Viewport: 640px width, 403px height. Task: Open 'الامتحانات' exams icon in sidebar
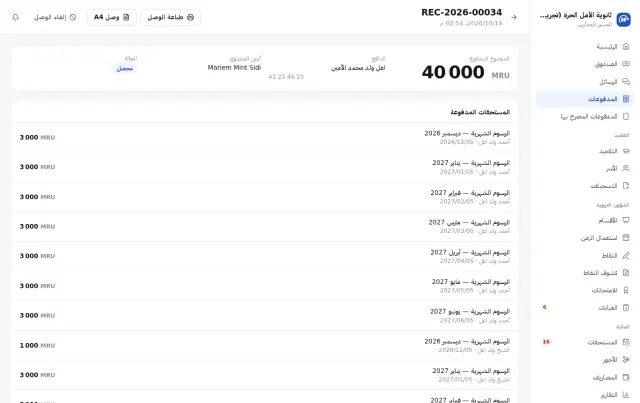(626, 290)
